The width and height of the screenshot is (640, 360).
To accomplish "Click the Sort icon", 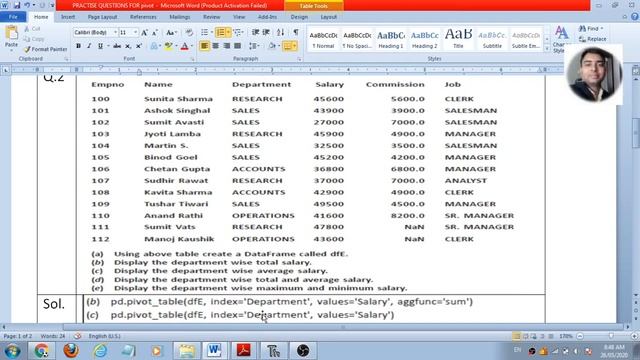I will click(280, 32).
